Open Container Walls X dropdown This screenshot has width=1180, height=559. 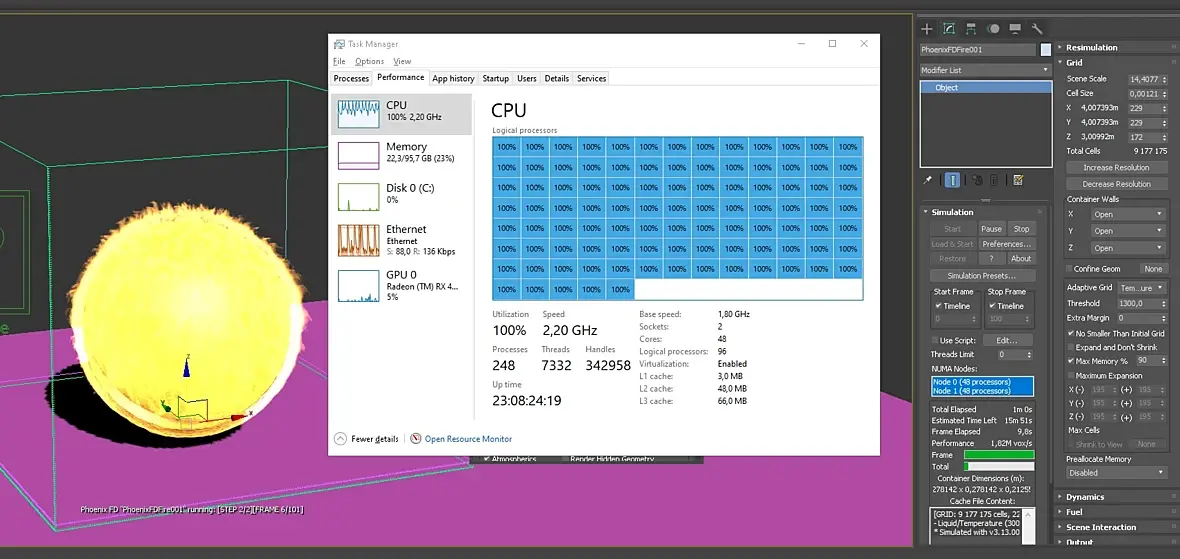(x=1128, y=214)
